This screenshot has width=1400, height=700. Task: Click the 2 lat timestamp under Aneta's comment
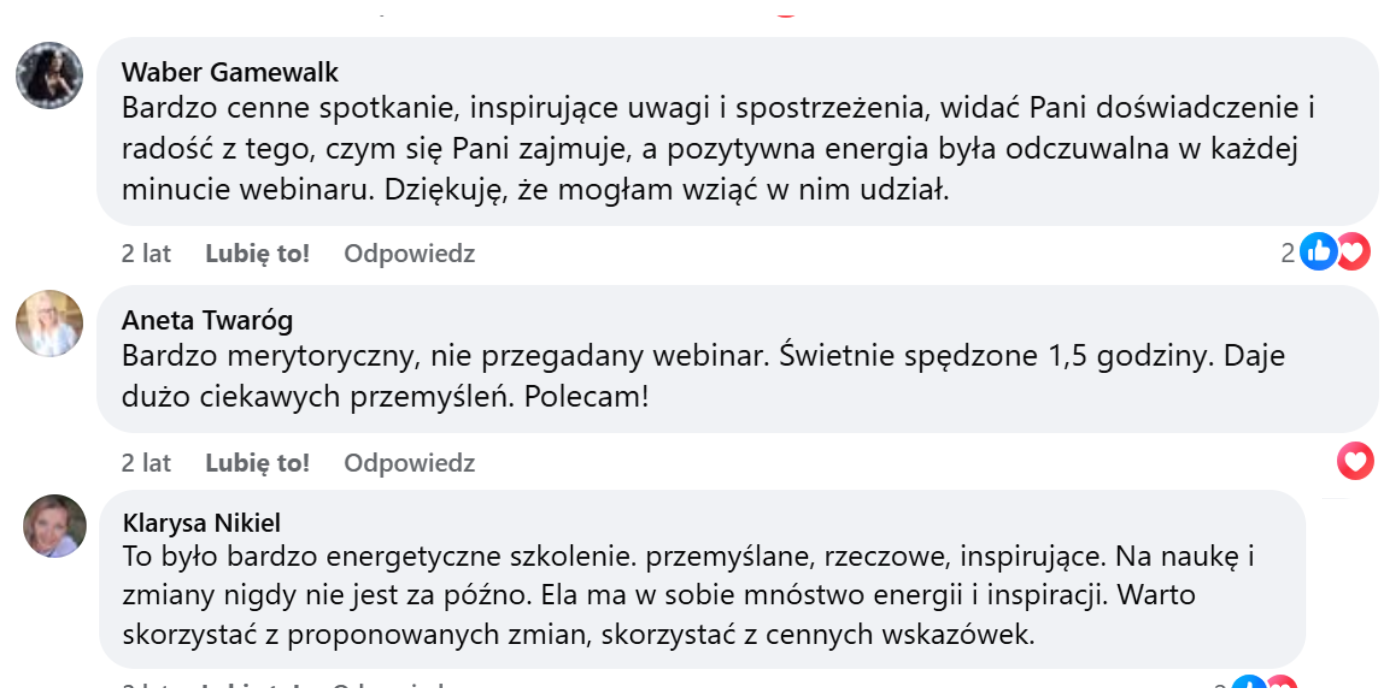[146, 463]
